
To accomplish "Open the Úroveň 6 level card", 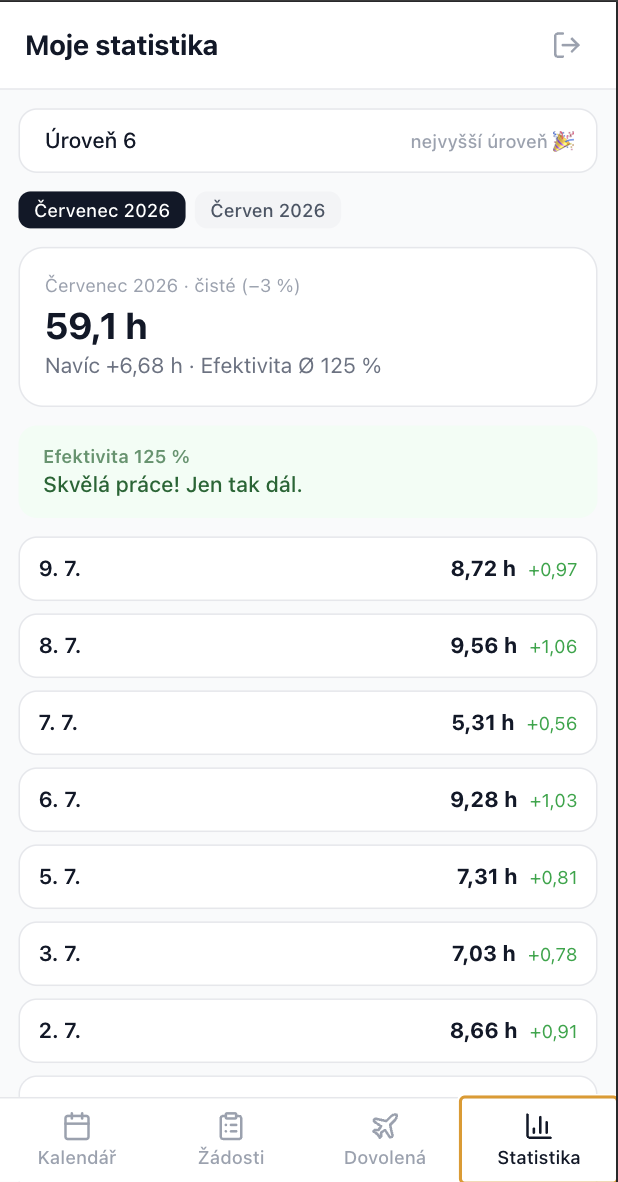I will 307,141.
